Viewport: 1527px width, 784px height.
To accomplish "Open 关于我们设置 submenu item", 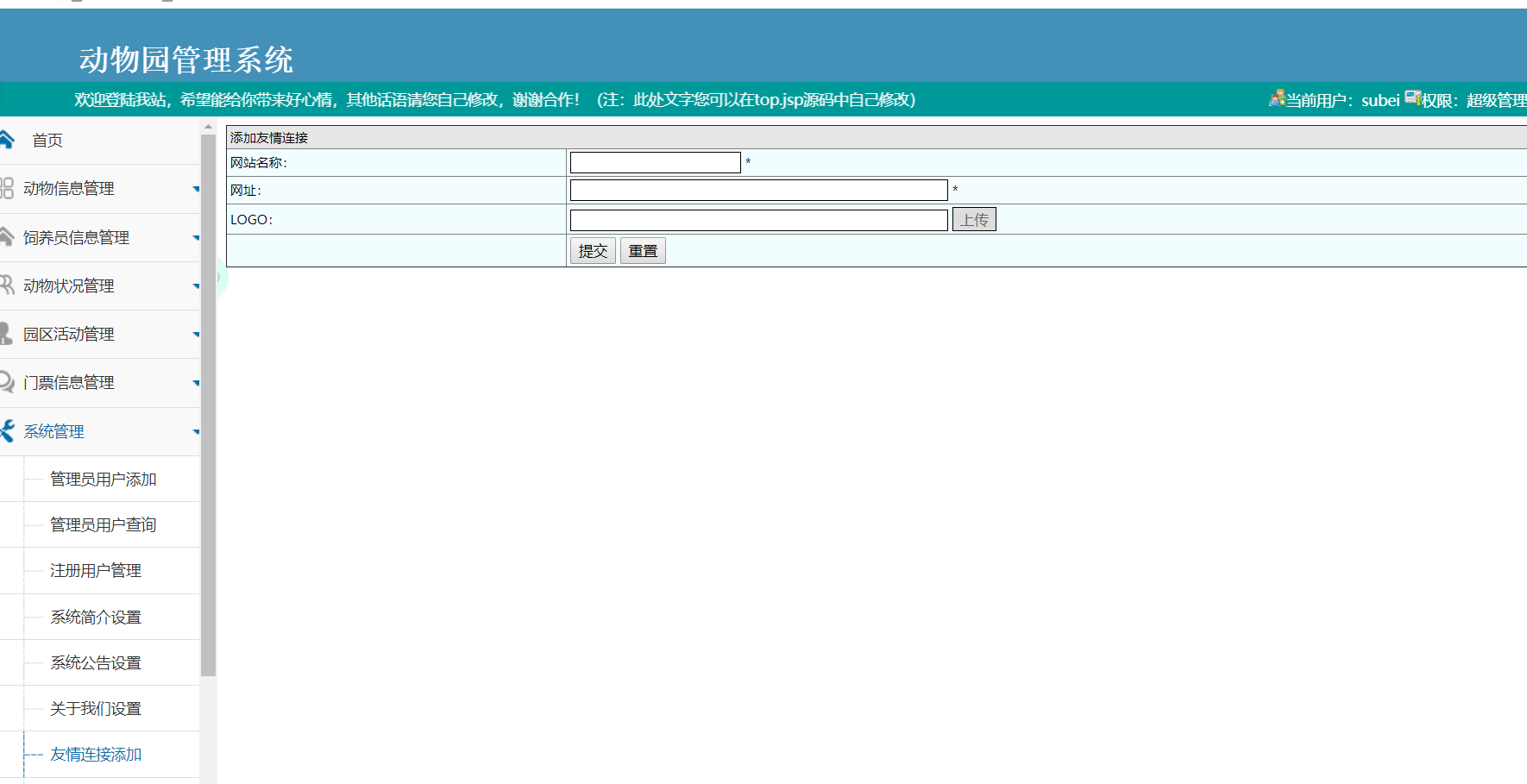I will coord(96,708).
